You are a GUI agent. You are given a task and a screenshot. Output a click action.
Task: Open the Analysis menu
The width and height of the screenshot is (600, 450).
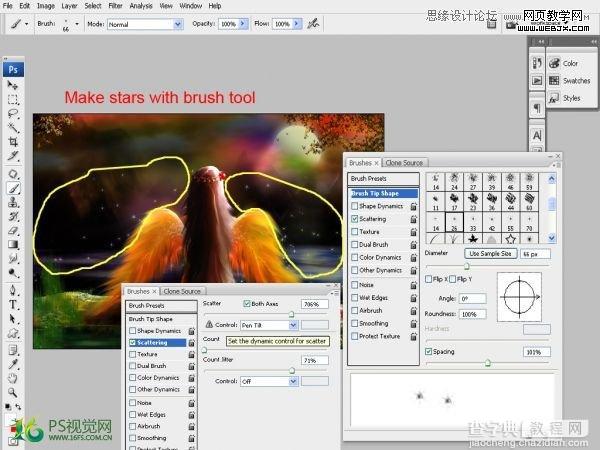(x=141, y=6)
